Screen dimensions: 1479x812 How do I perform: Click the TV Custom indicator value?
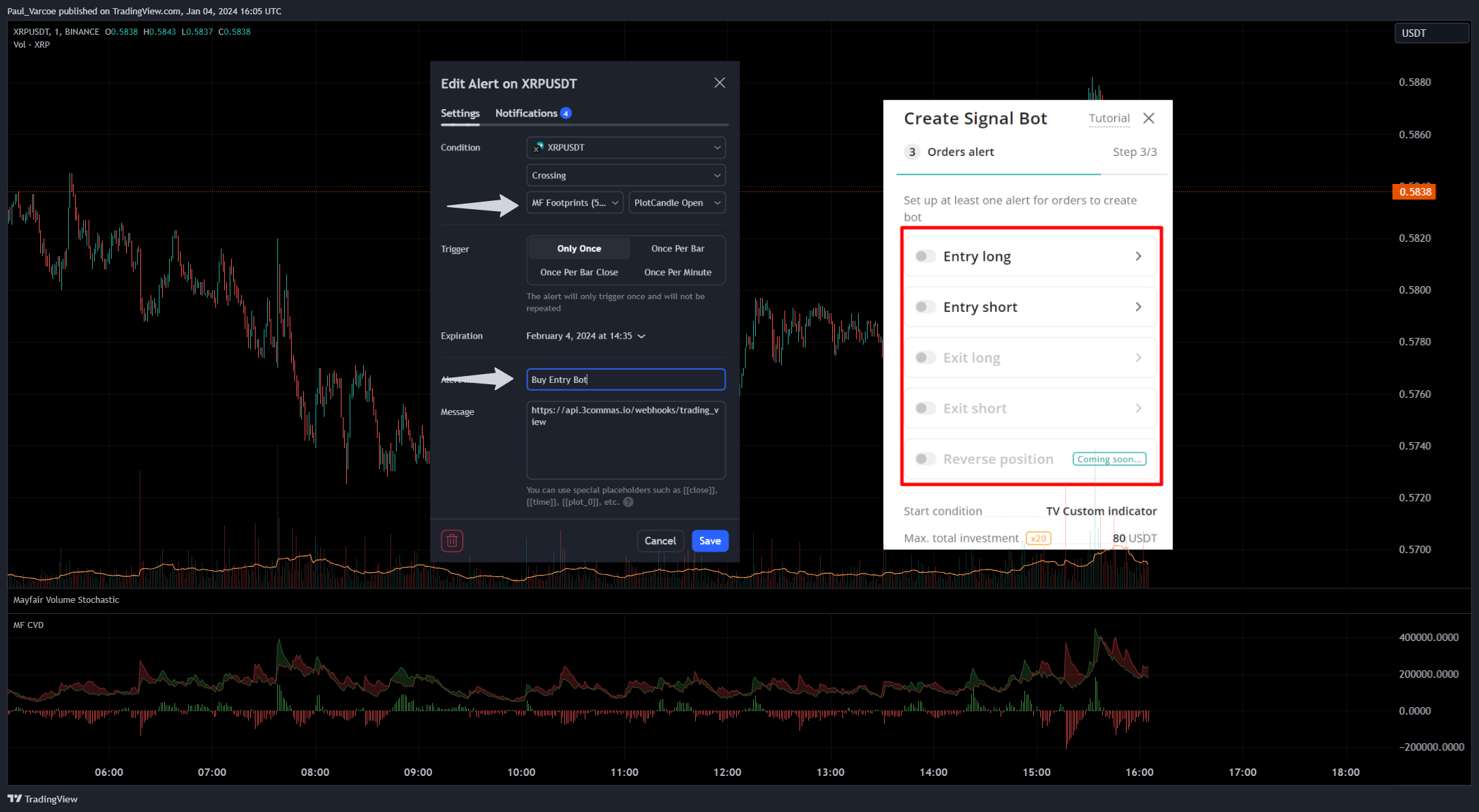click(x=1101, y=511)
